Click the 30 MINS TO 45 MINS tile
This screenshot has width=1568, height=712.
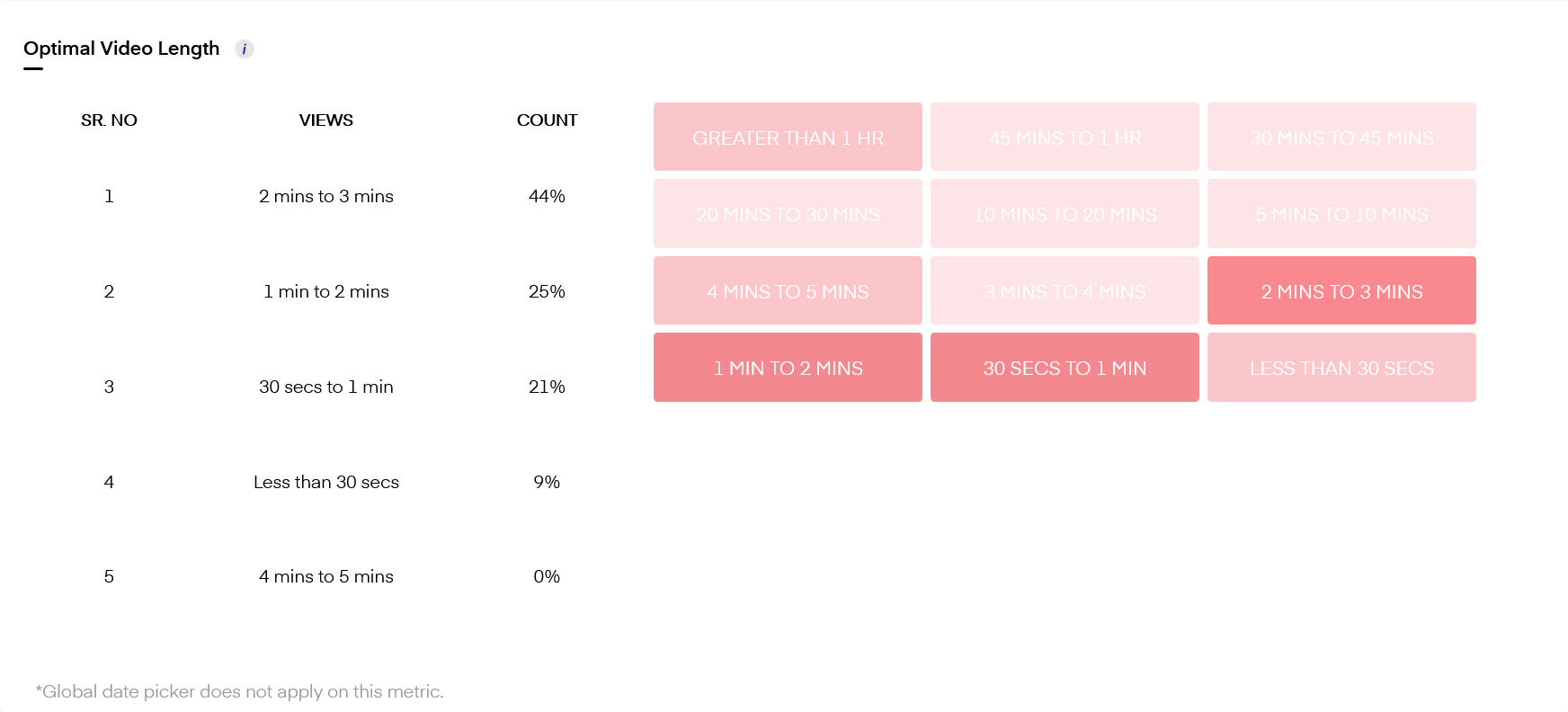pos(1341,137)
